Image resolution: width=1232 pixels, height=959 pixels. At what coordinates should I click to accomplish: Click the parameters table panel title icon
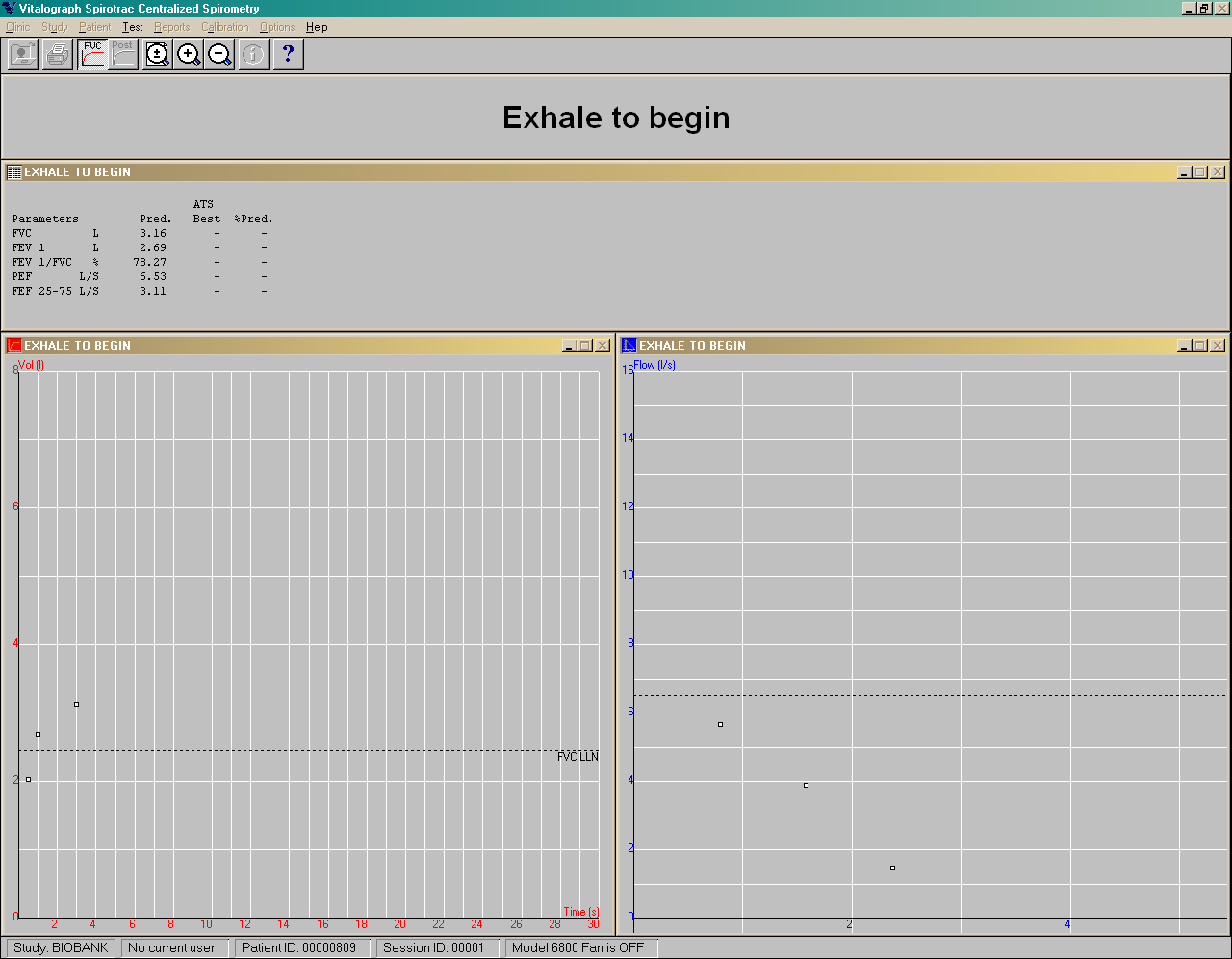click(x=14, y=172)
